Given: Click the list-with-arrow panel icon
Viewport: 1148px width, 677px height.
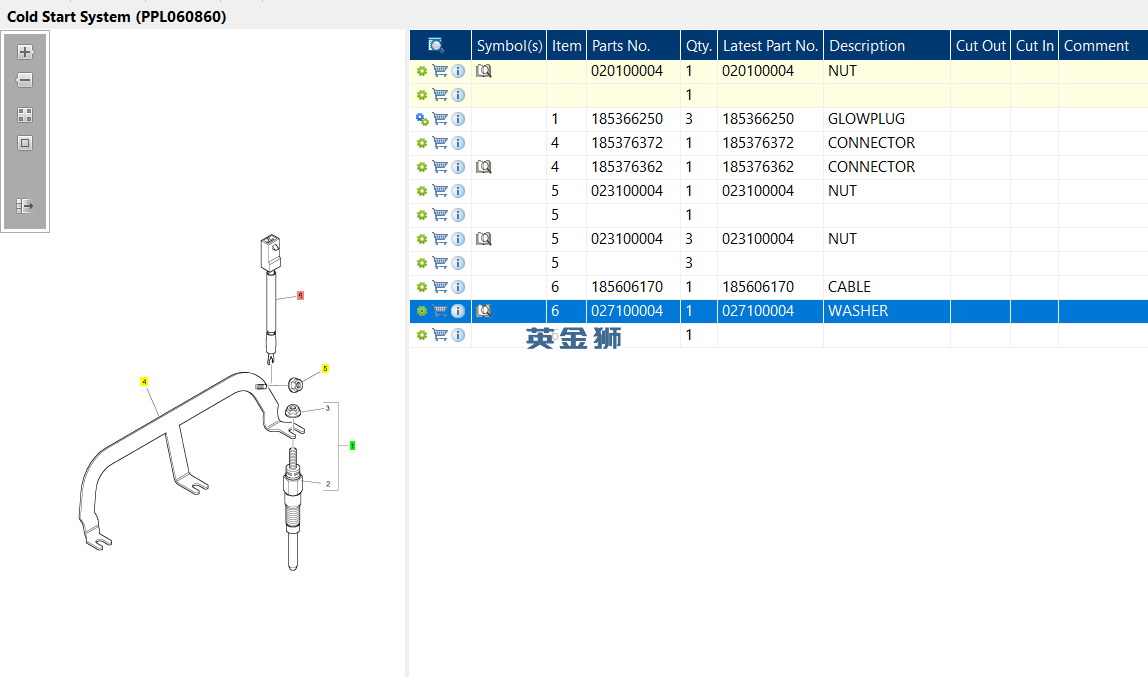Looking at the screenshot, I should [25, 206].
